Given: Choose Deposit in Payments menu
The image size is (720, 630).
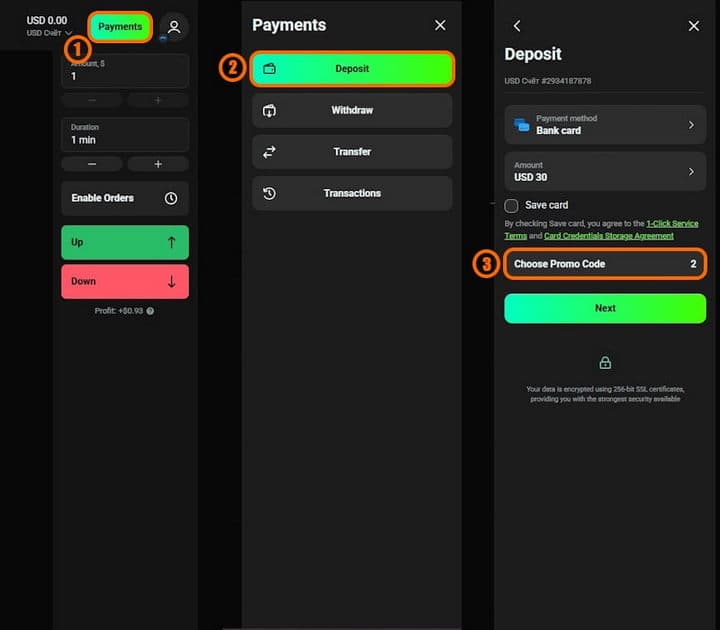Looking at the screenshot, I should click(352, 69).
